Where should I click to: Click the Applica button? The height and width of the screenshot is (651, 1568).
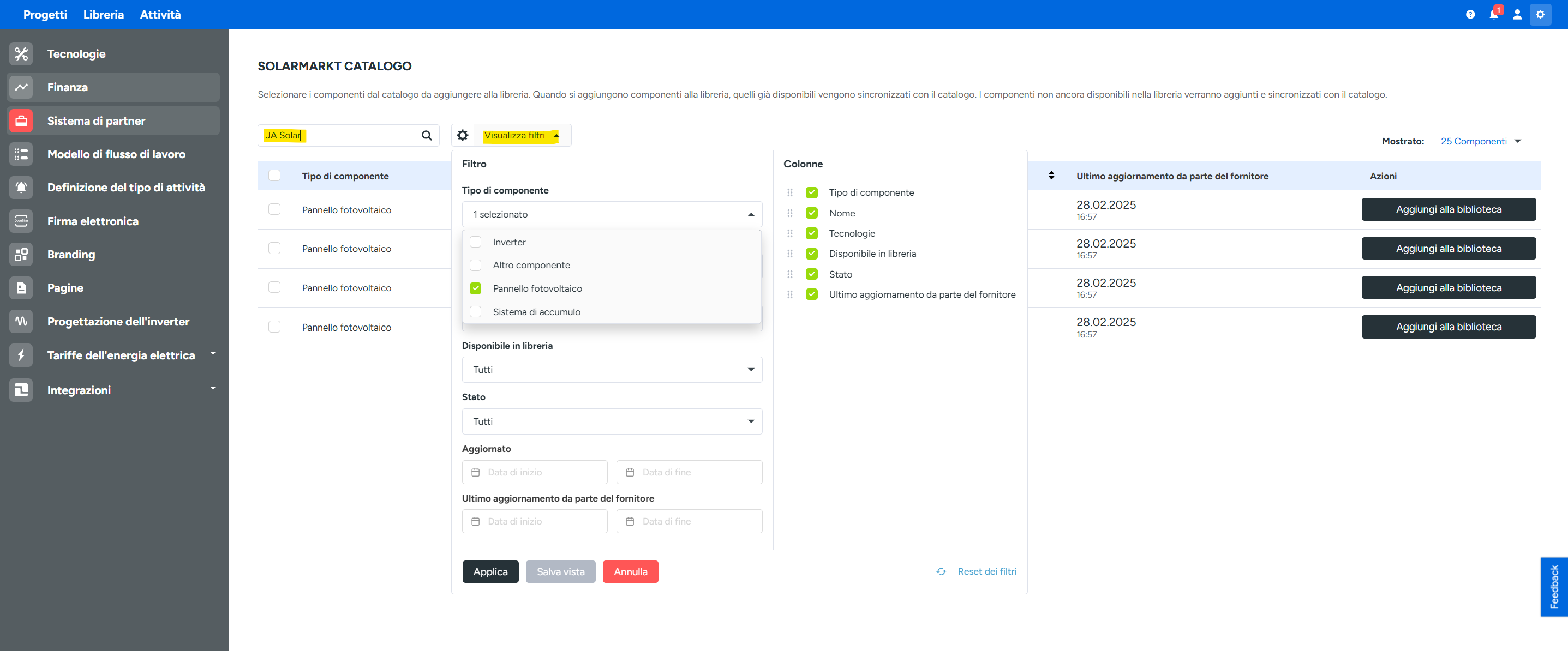[x=490, y=571]
